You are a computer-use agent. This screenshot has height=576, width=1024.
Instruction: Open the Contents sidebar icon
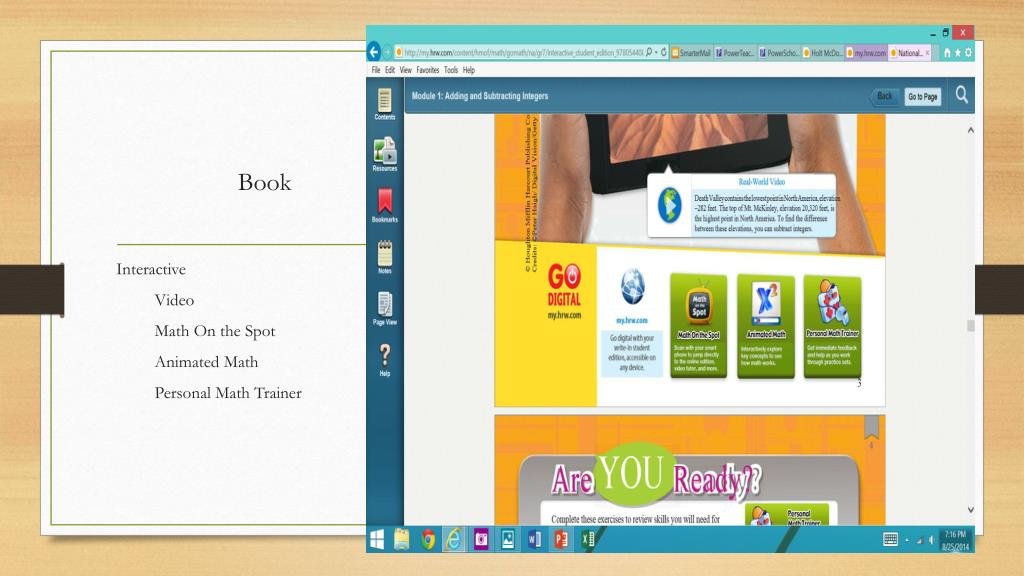pos(385,104)
